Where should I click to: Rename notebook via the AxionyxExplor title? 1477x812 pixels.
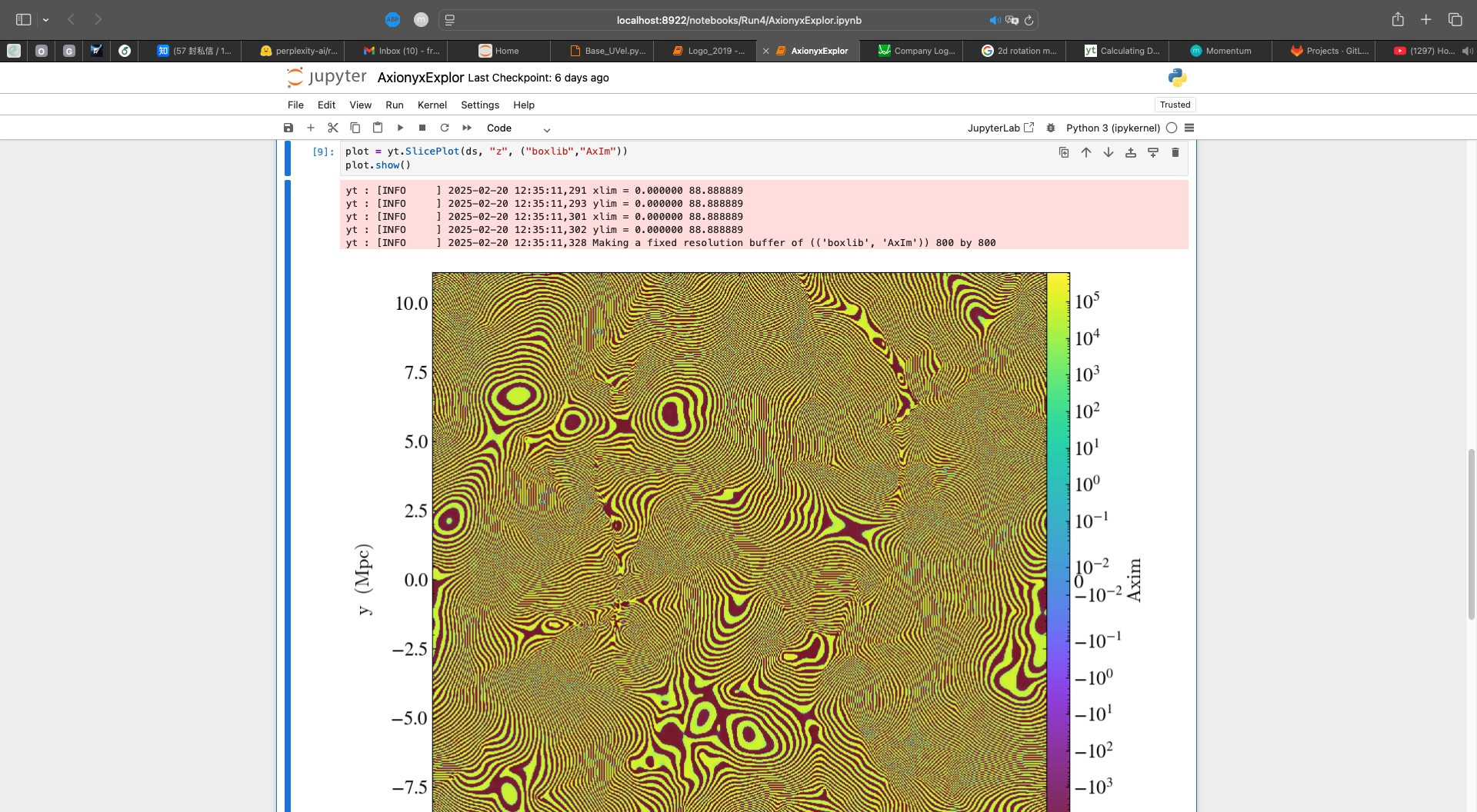(420, 78)
